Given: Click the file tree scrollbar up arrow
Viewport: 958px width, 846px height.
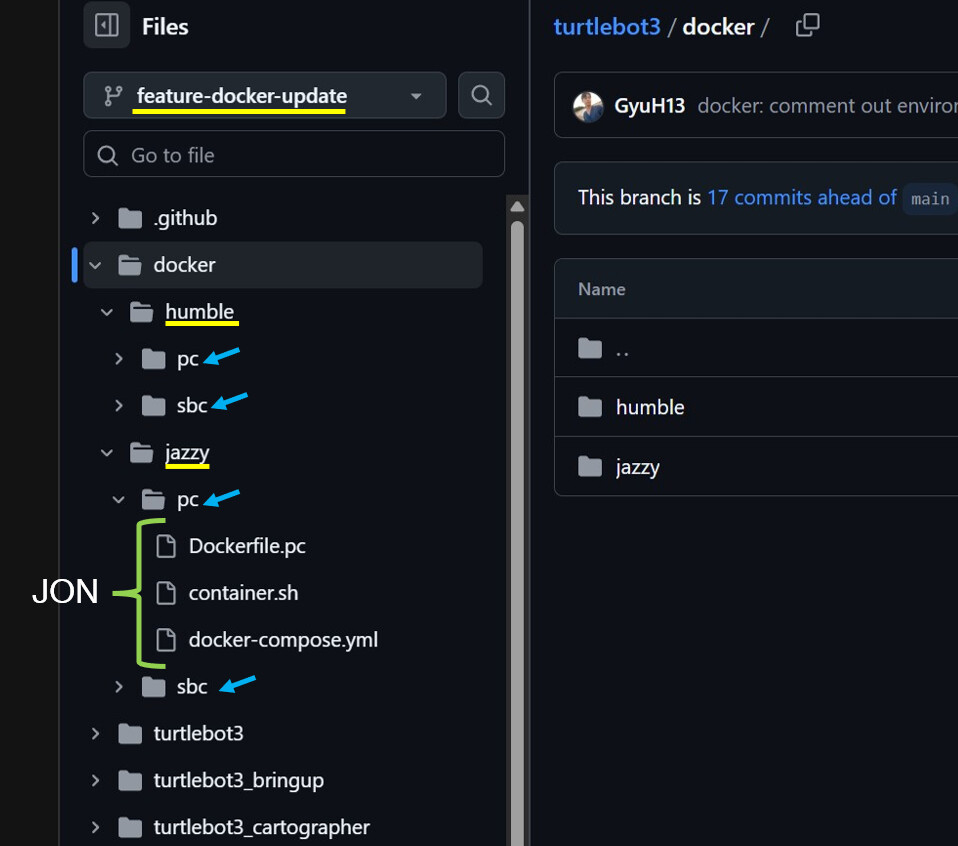Looking at the screenshot, I should (x=517, y=207).
